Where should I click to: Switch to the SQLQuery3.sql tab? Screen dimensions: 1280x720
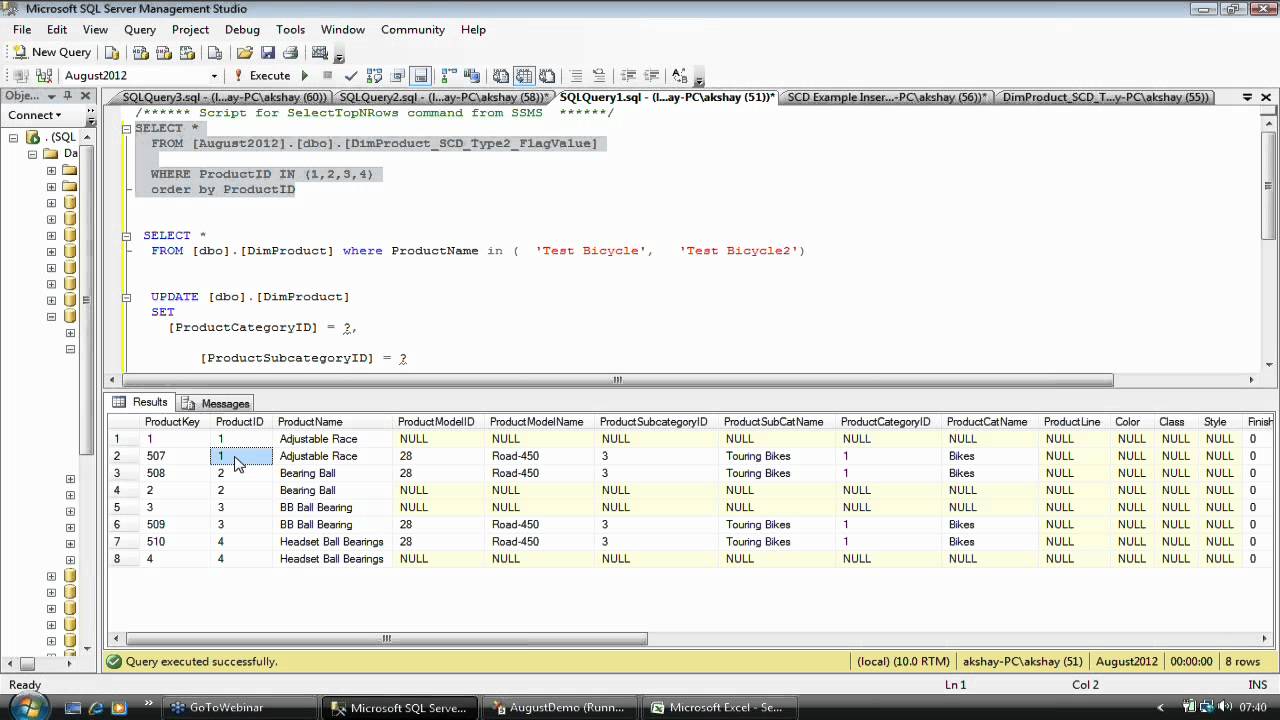pyautogui.click(x=224, y=97)
